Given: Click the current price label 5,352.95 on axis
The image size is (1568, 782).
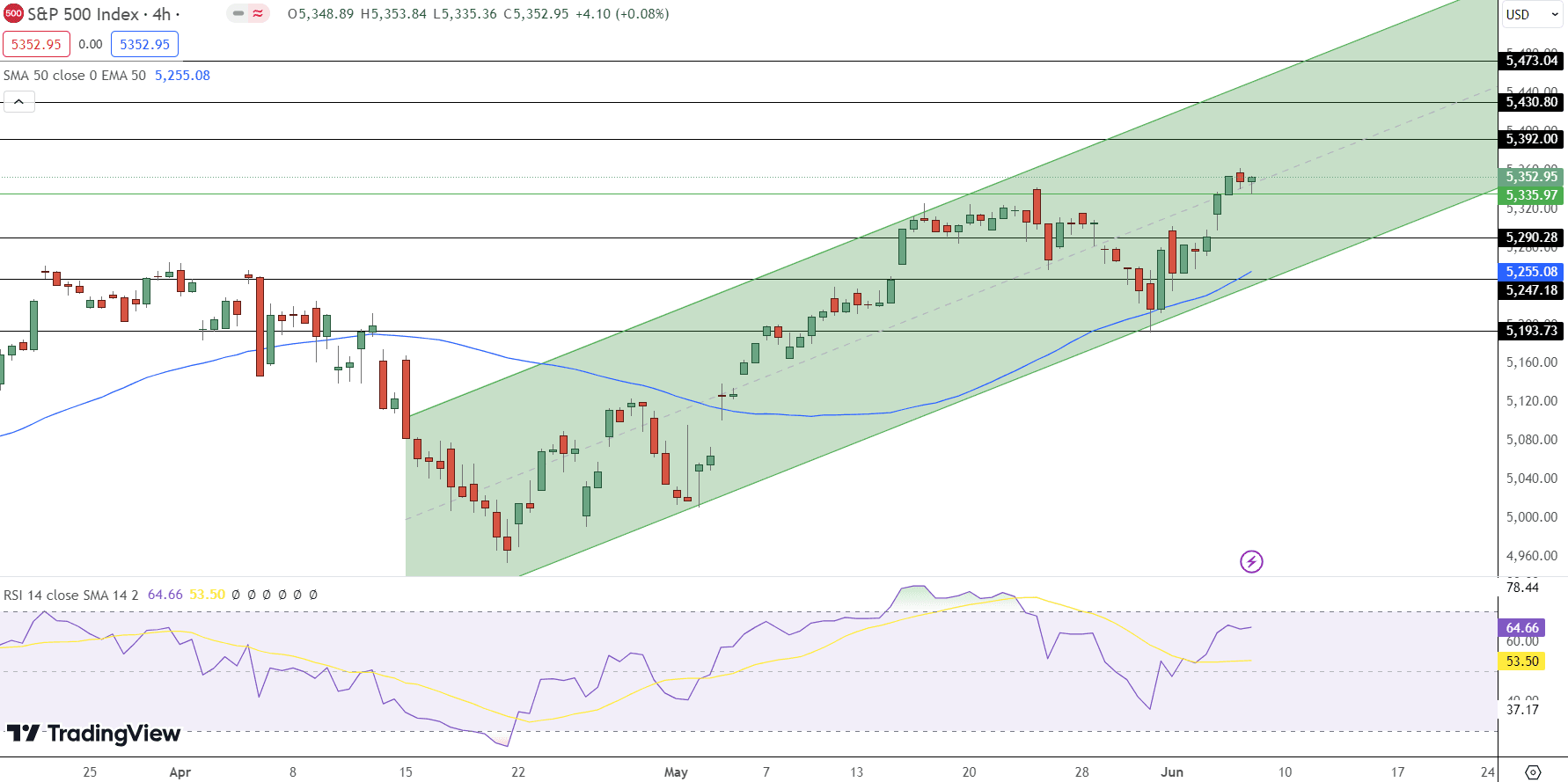Looking at the screenshot, I should coord(1531,177).
